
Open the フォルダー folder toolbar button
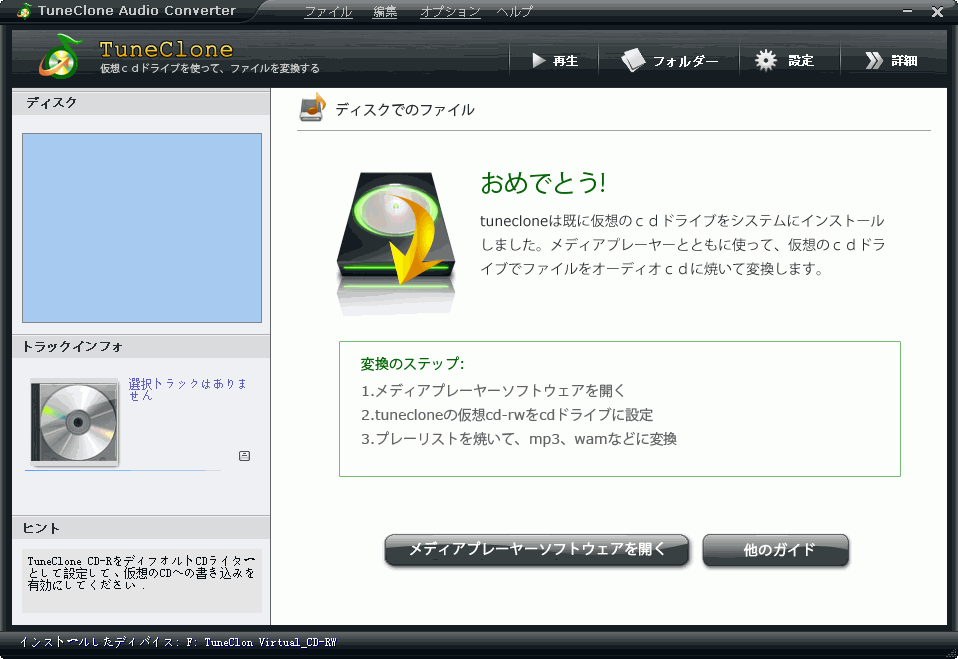pos(670,61)
